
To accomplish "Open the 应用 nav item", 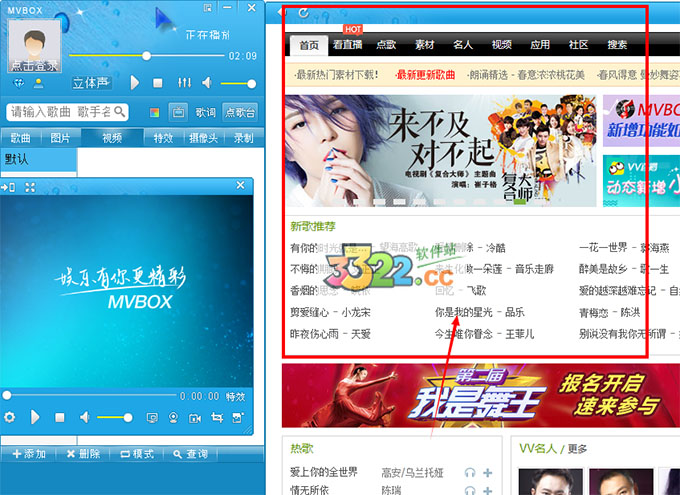I will [540, 44].
